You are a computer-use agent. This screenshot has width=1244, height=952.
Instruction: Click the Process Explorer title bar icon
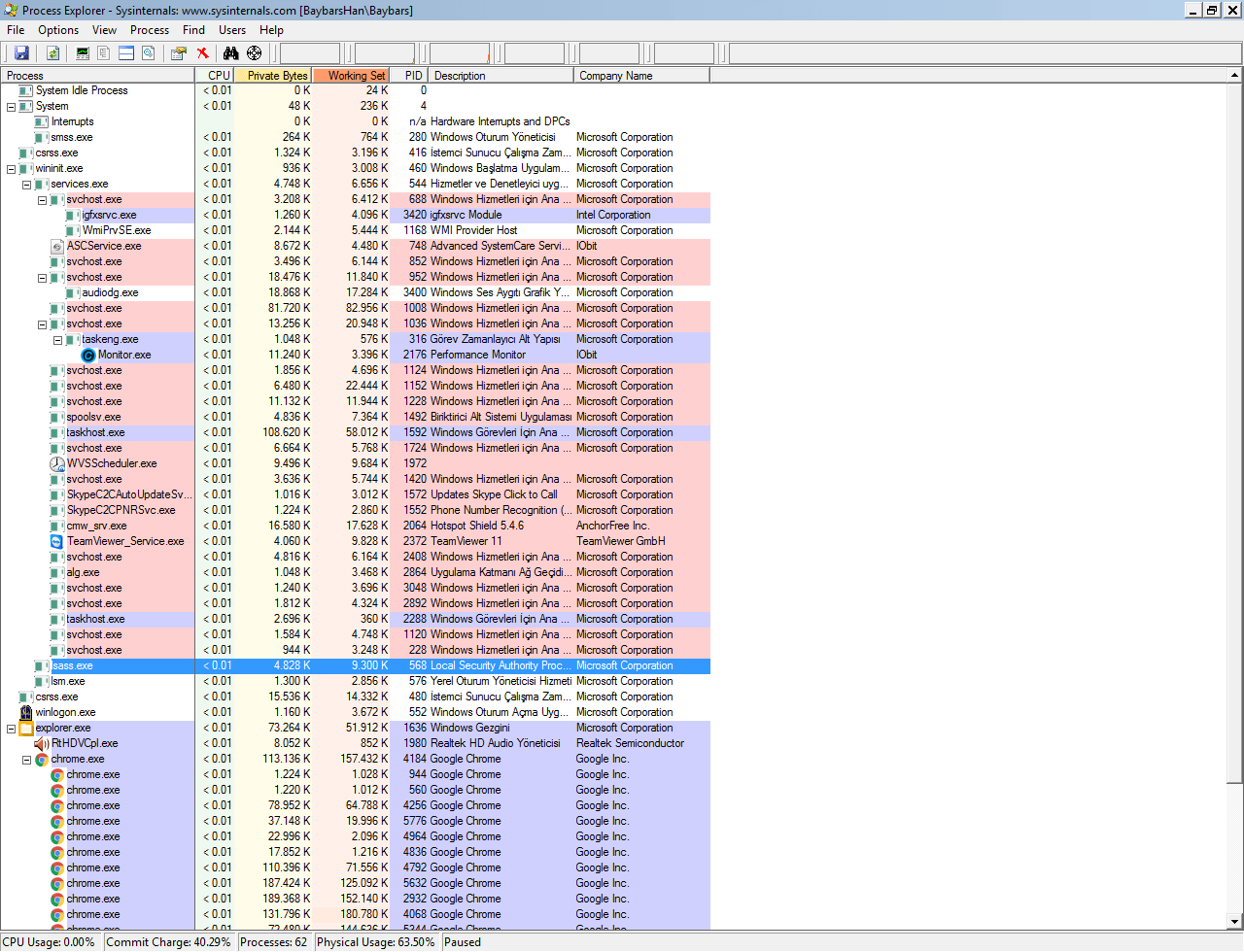point(11,10)
